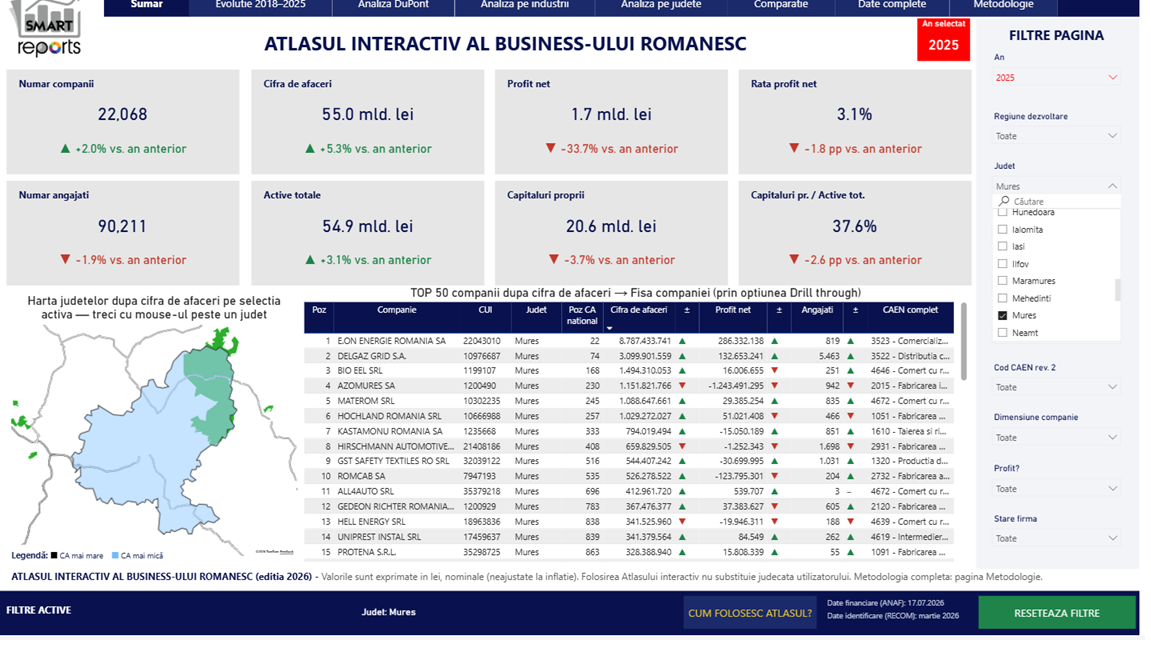The image size is (1151, 645).
Task: Uncheck the Mures county checkbox
Action: [1003, 315]
